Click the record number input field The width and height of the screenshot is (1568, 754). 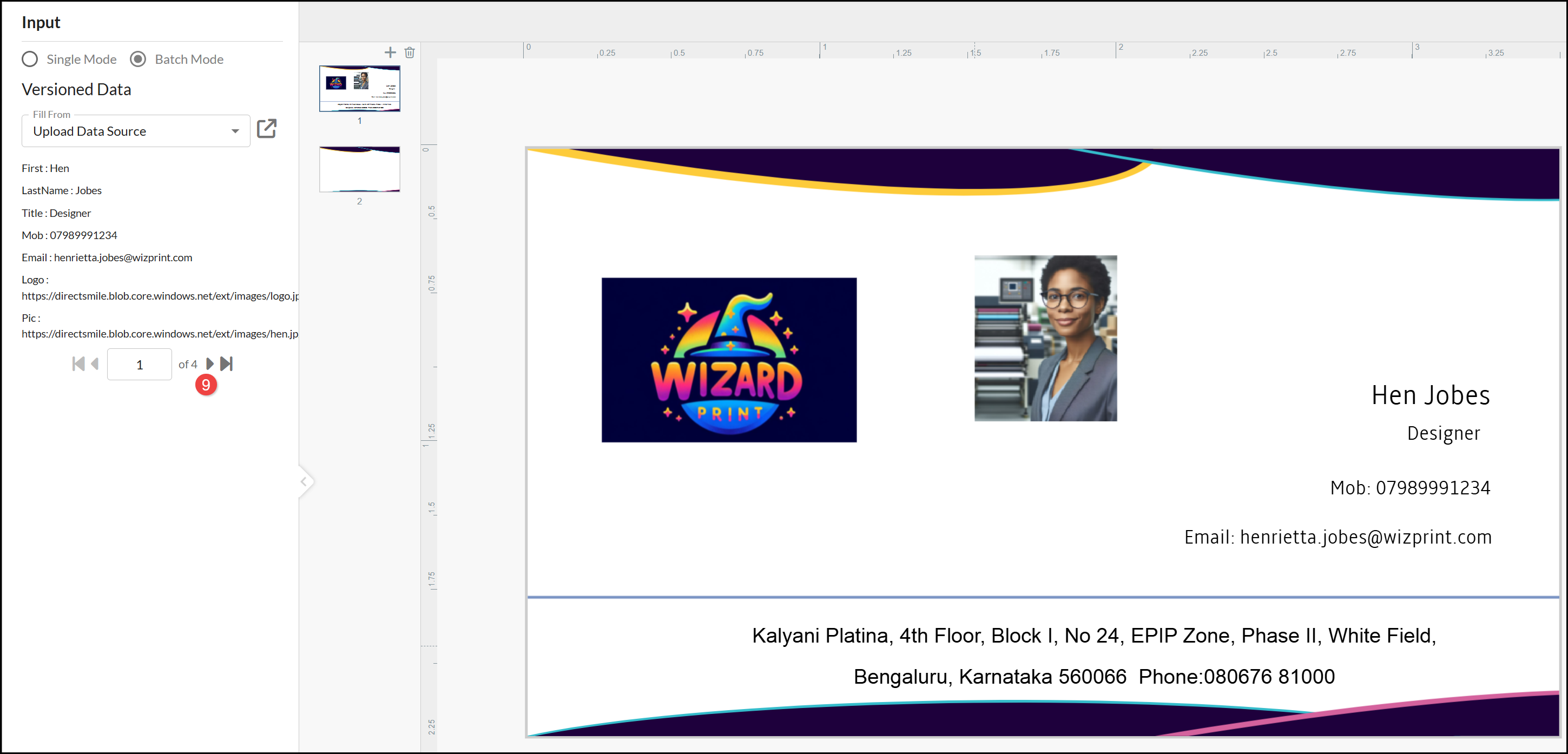coord(140,365)
